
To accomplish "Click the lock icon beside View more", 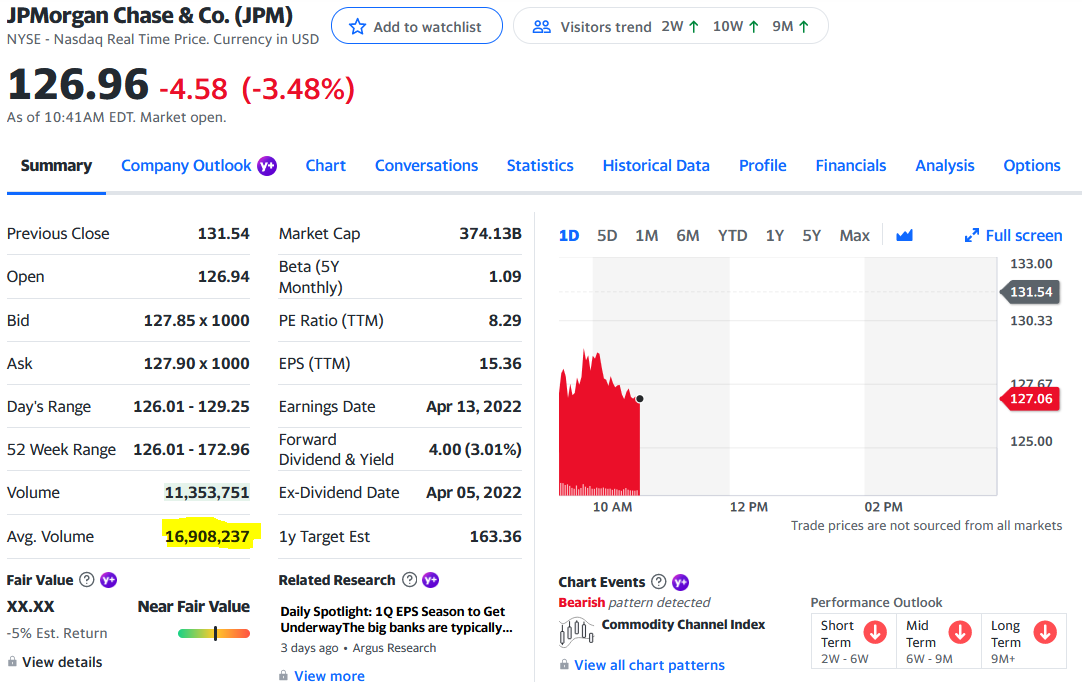I will 284,675.
